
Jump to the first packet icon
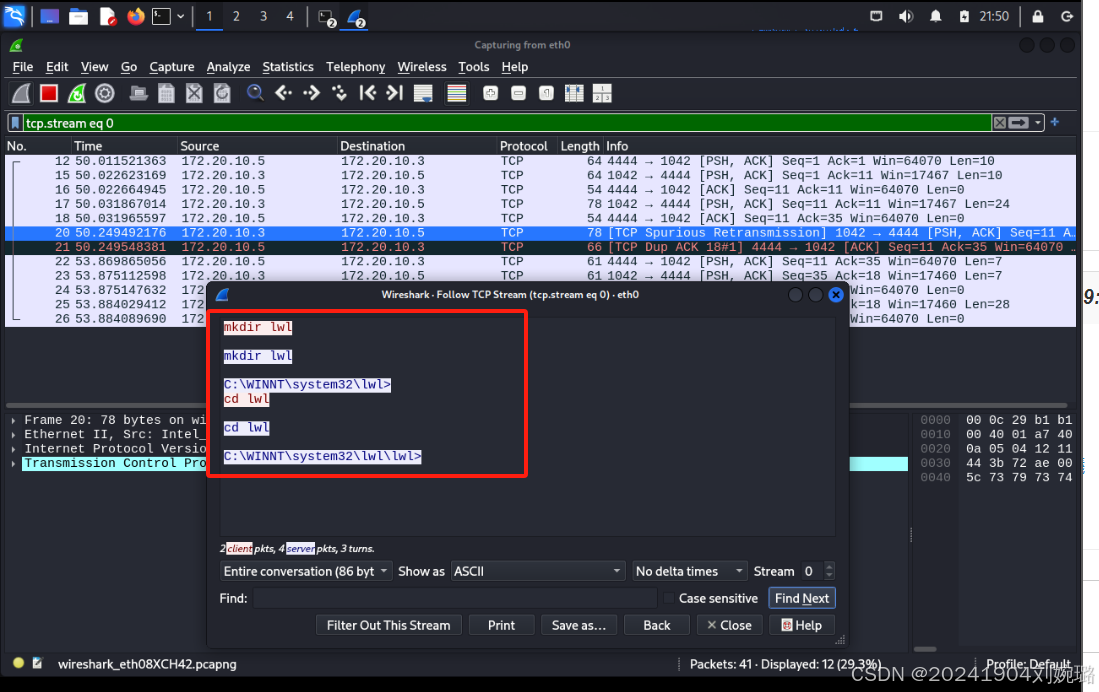tap(367, 93)
